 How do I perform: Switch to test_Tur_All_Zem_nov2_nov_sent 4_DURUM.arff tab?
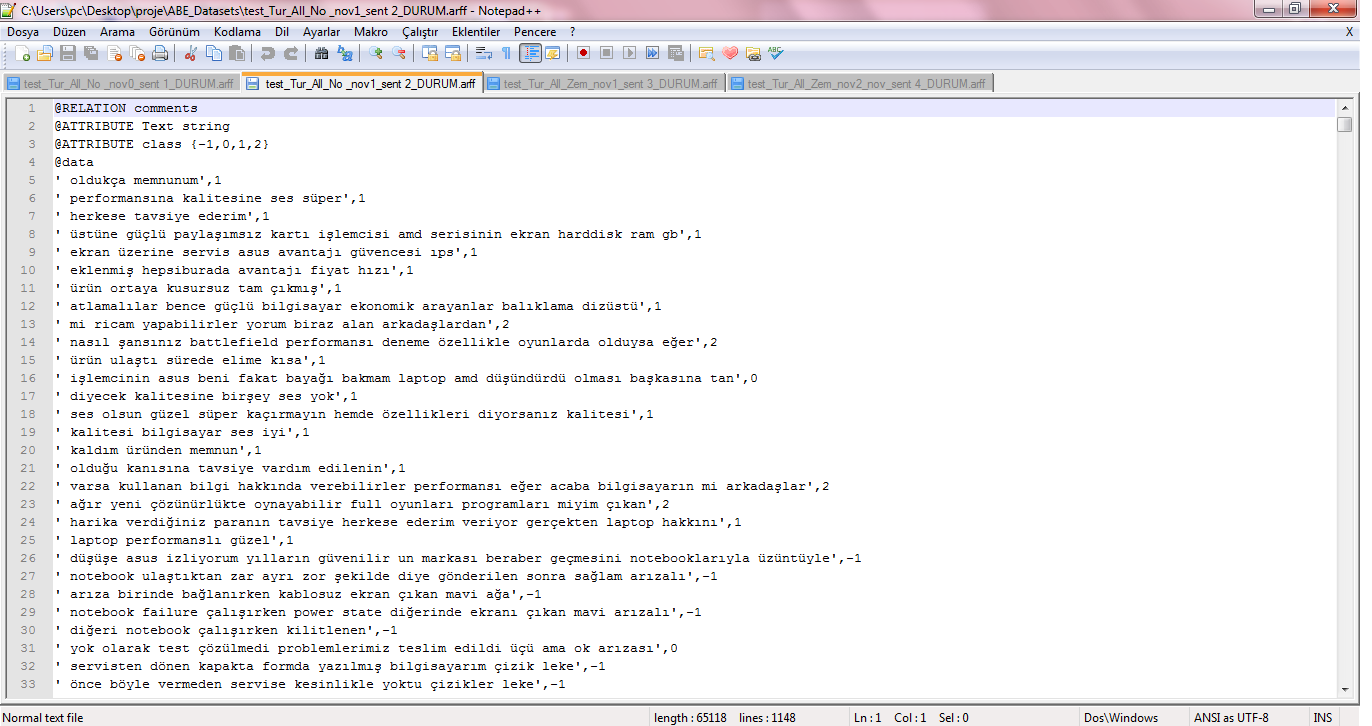click(x=860, y=83)
